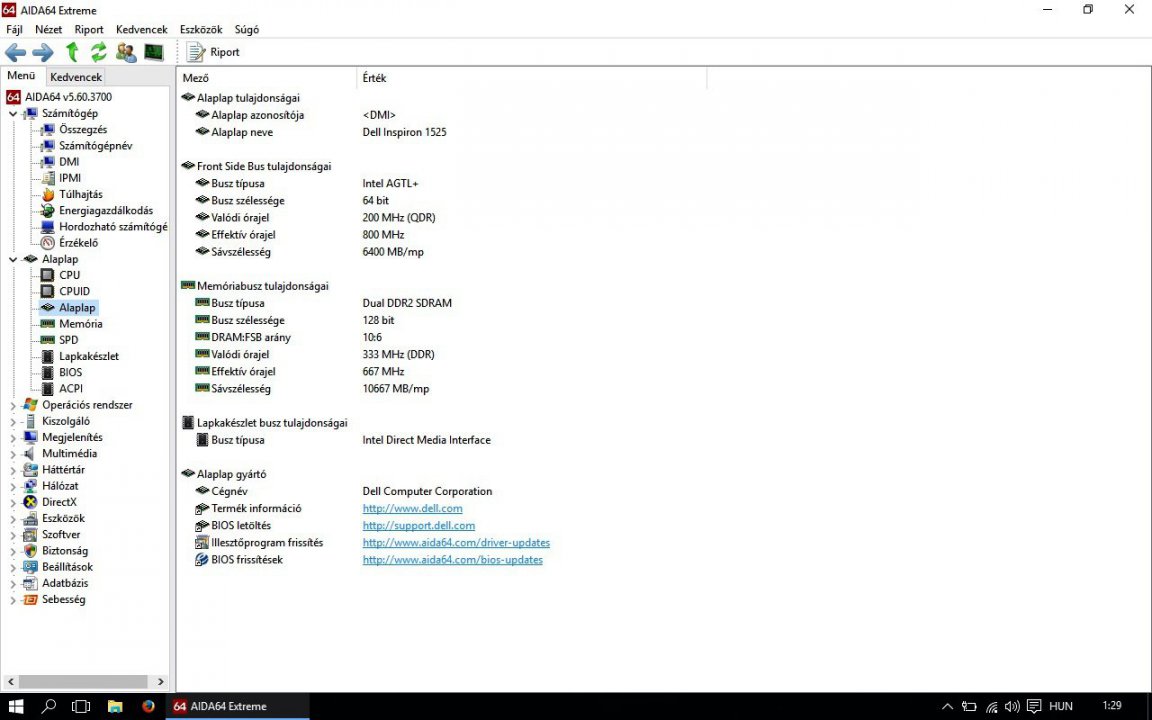Go up one level with green arrow
The image size is (1152, 720).
click(72, 52)
